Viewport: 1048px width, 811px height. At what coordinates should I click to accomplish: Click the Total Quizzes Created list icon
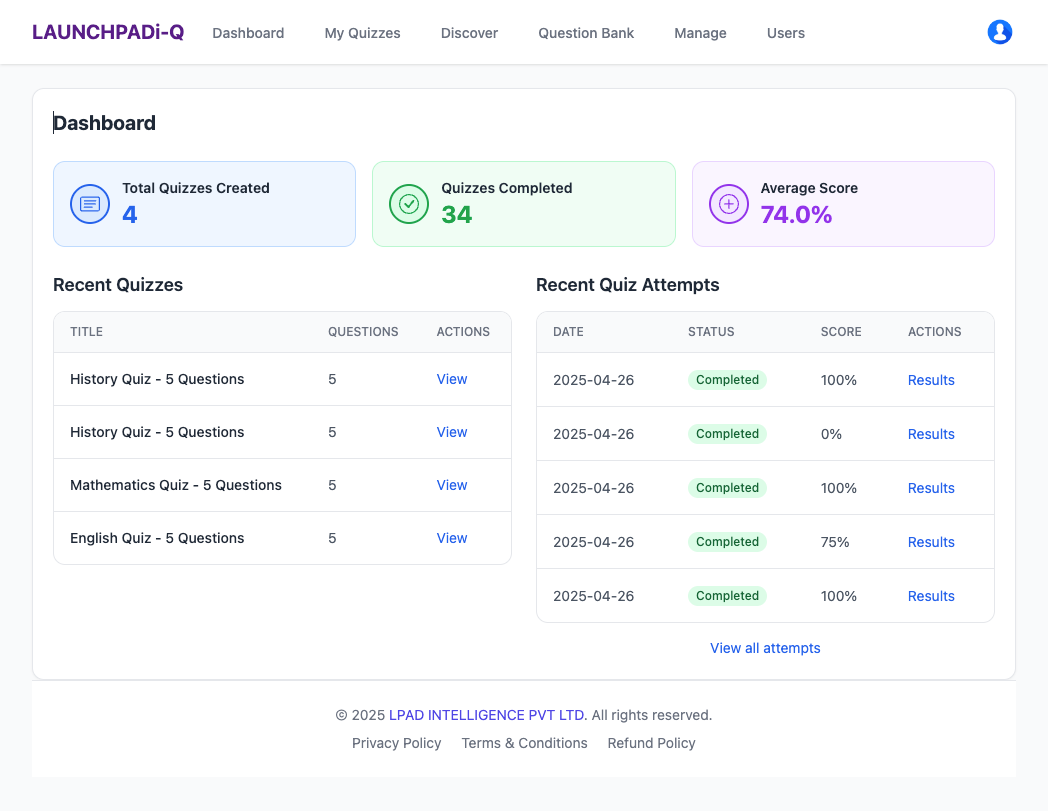coord(90,204)
